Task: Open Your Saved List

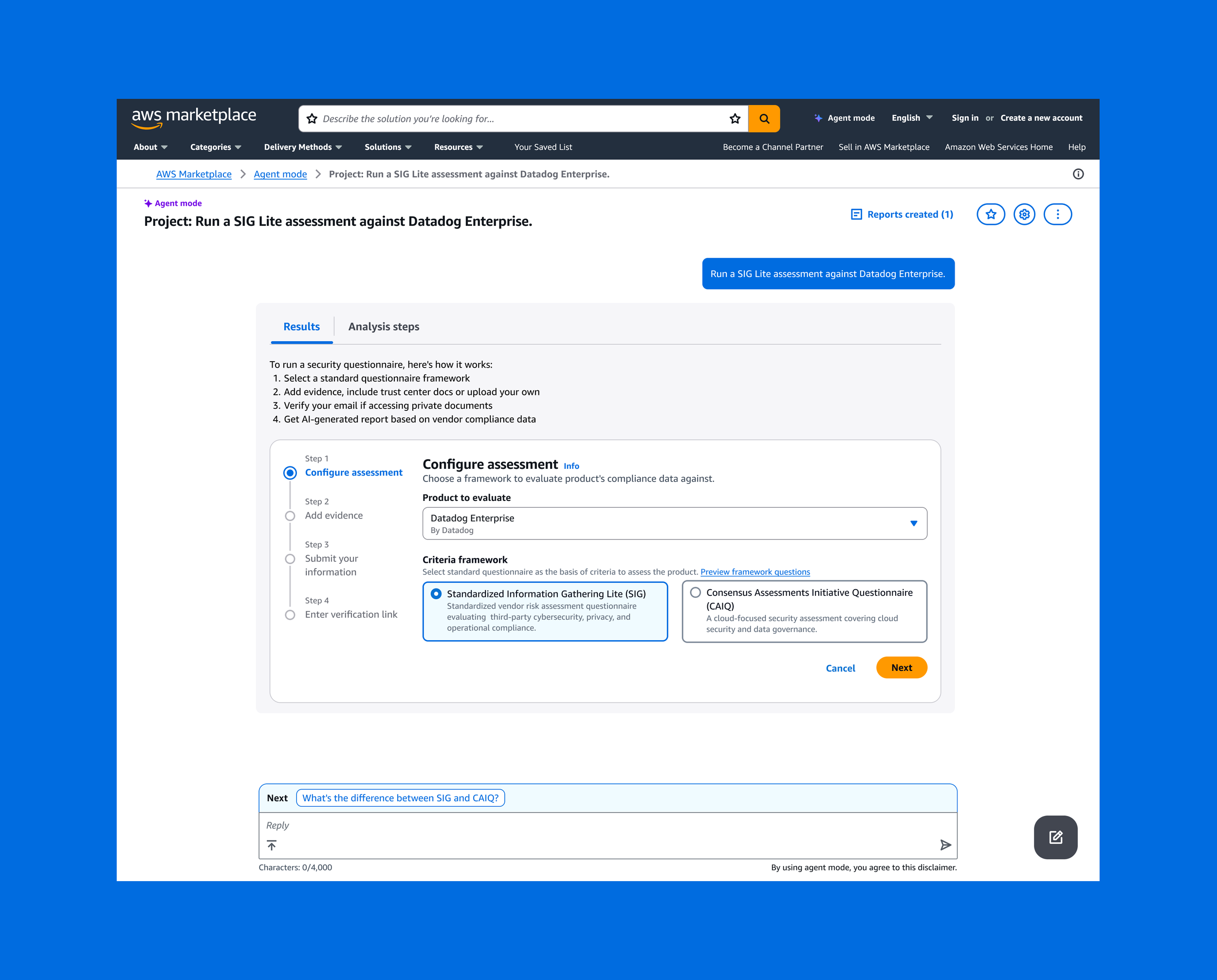Action: coord(543,147)
